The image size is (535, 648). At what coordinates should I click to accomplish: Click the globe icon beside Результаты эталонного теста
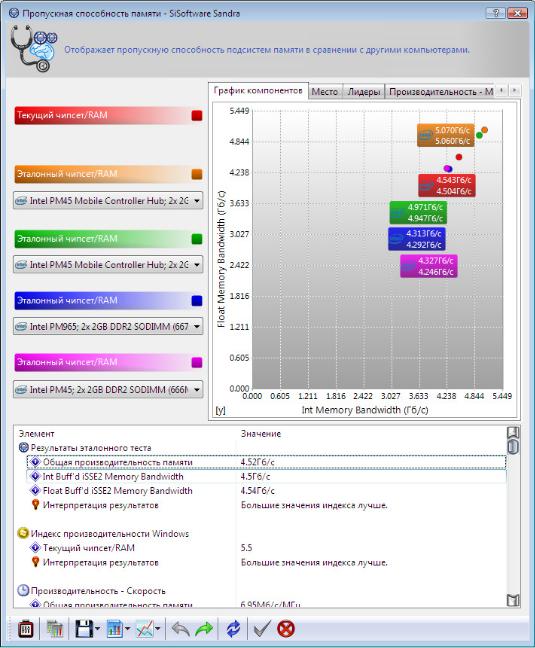coord(24,447)
